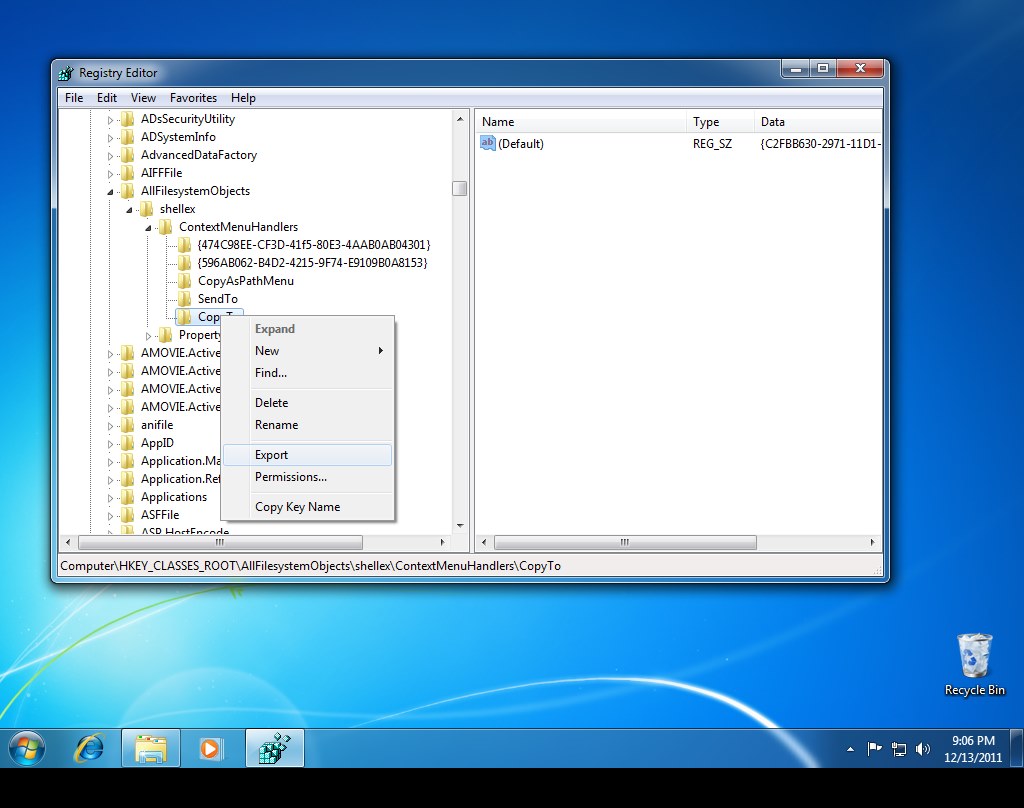Click the AllFilesystemObjects folder icon
The height and width of the screenshot is (808, 1024).
pos(128,191)
